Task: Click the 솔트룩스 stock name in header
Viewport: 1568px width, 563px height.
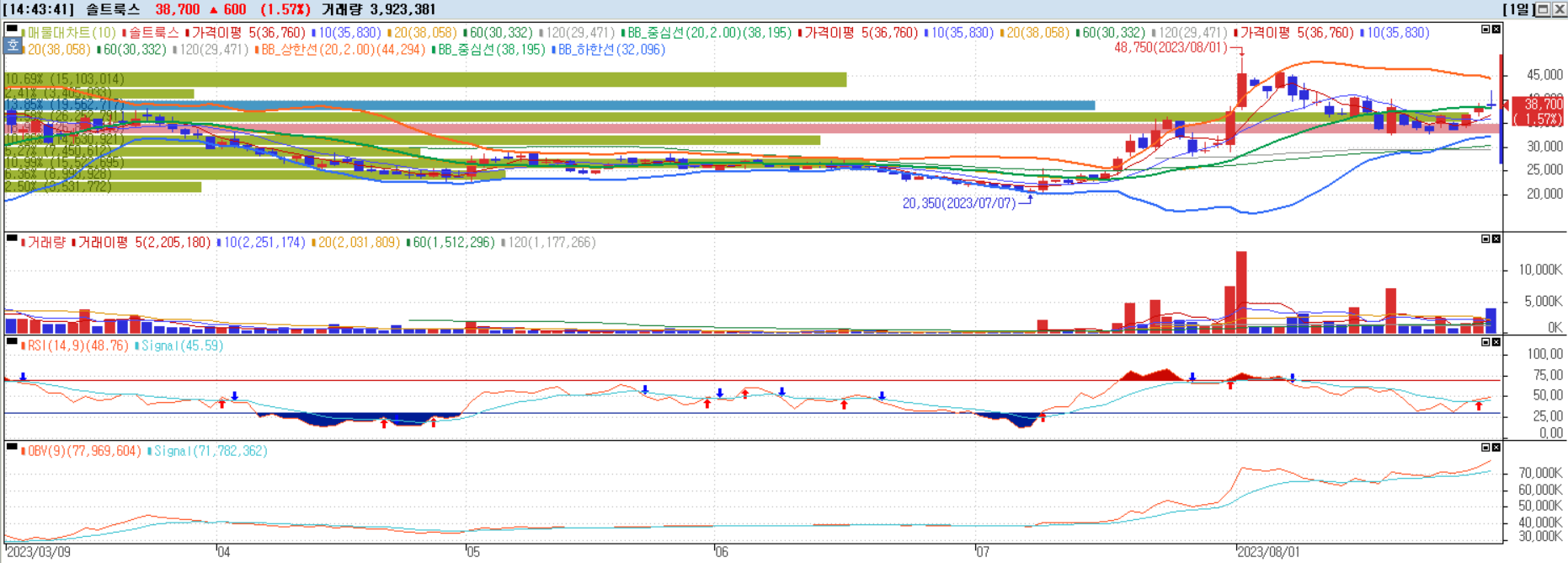Action: [113, 9]
